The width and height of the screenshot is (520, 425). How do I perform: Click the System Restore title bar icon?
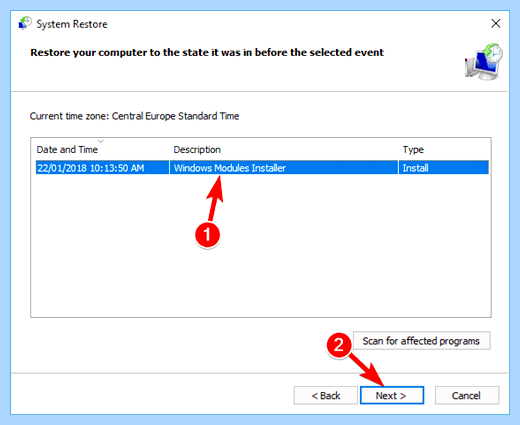(25, 23)
